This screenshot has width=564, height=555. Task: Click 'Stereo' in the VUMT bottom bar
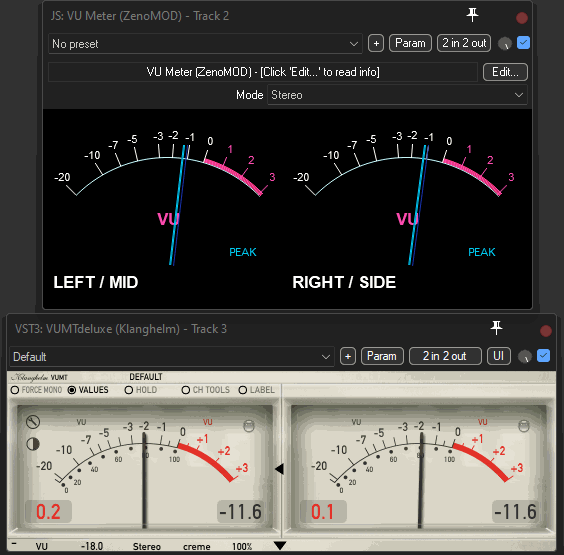click(147, 546)
